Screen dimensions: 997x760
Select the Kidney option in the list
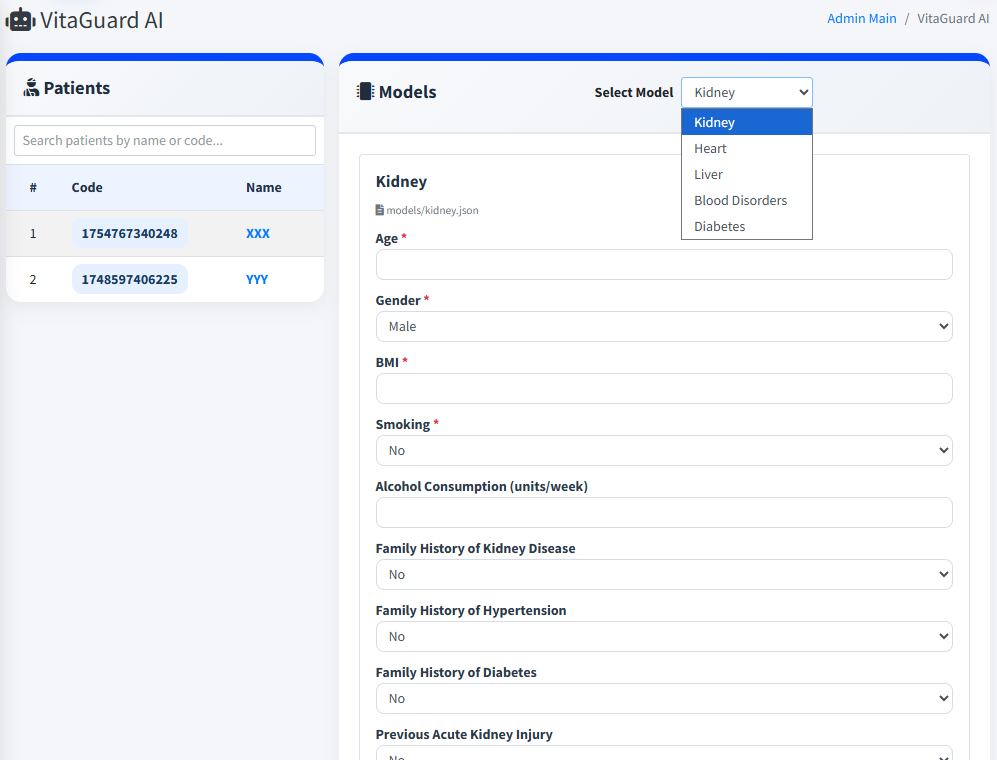tap(714, 122)
